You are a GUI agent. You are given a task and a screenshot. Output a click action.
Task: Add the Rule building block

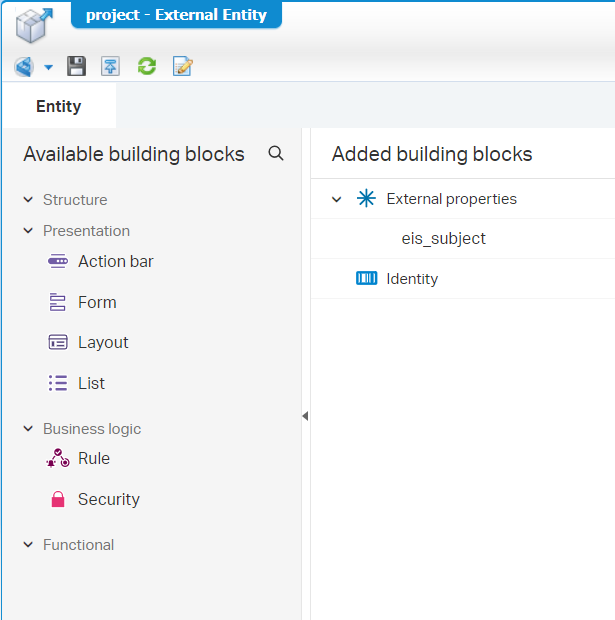(x=93, y=459)
